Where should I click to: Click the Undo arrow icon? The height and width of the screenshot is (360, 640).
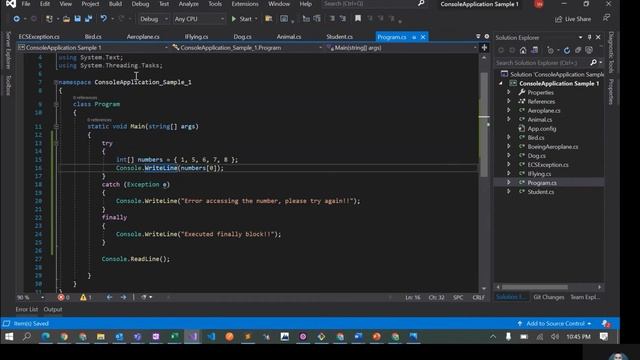click(x=103, y=19)
